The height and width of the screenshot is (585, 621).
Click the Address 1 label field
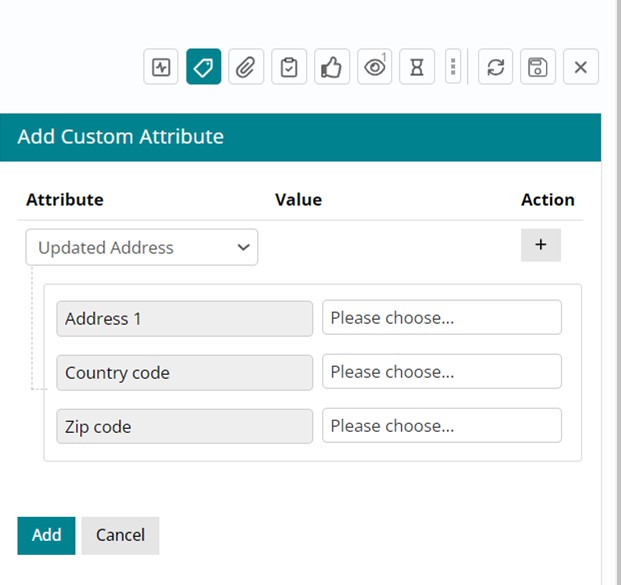click(185, 319)
